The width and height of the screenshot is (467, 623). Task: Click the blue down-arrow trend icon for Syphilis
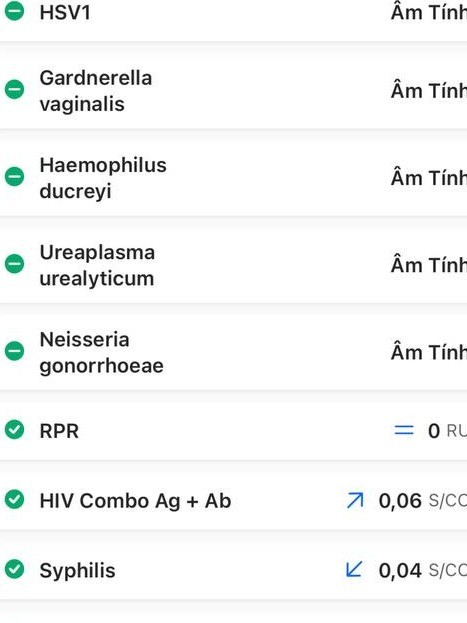click(354, 569)
